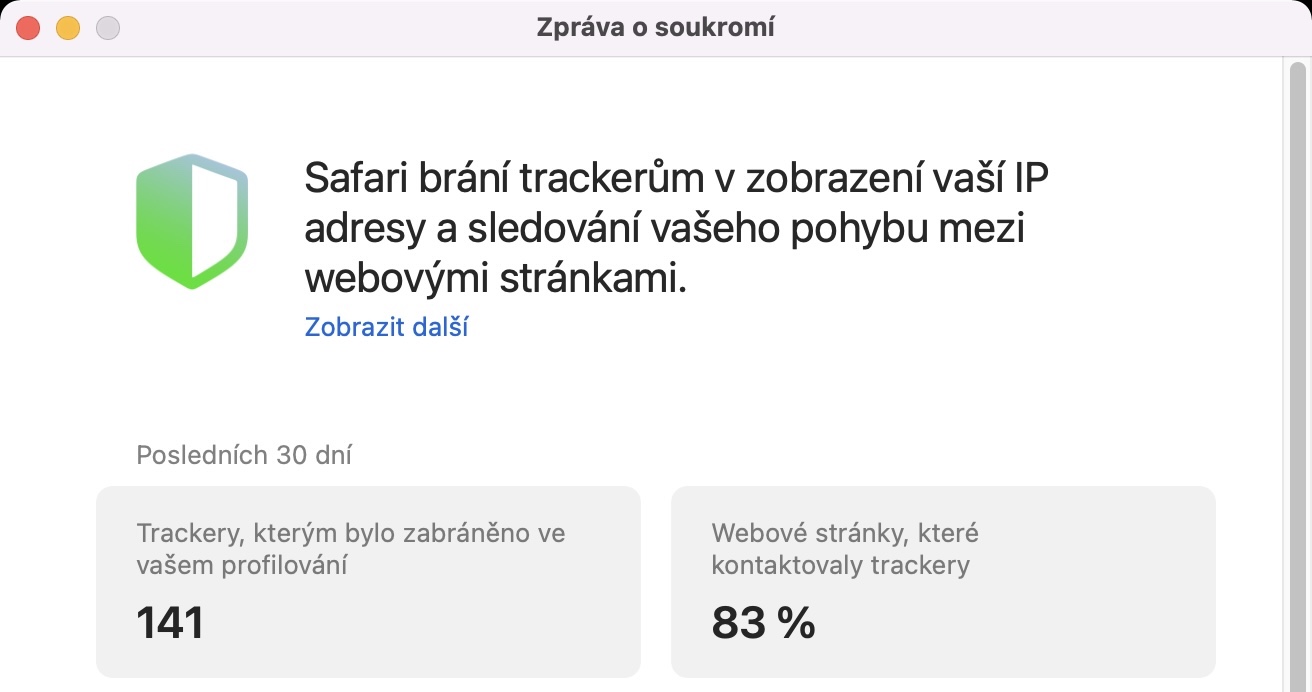Click the green privacy shield icon
Viewport: 1312px width, 692px height.
coord(191,221)
